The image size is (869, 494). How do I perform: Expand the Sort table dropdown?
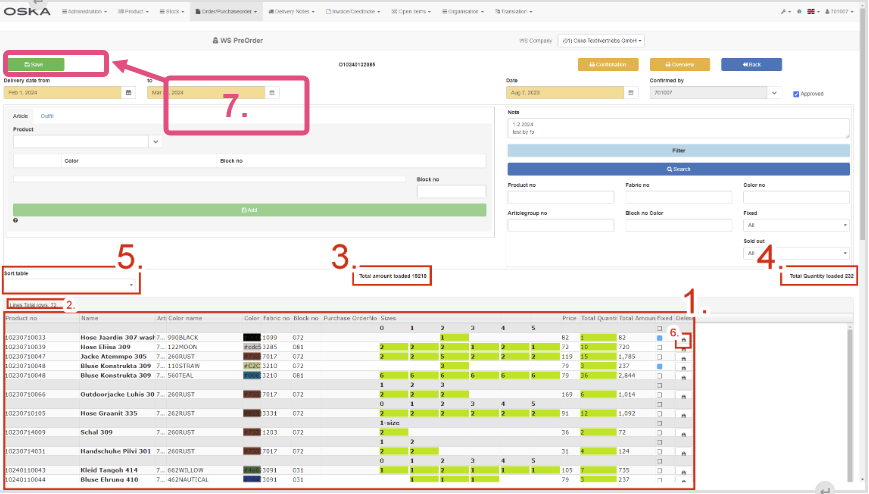[x=70, y=285]
